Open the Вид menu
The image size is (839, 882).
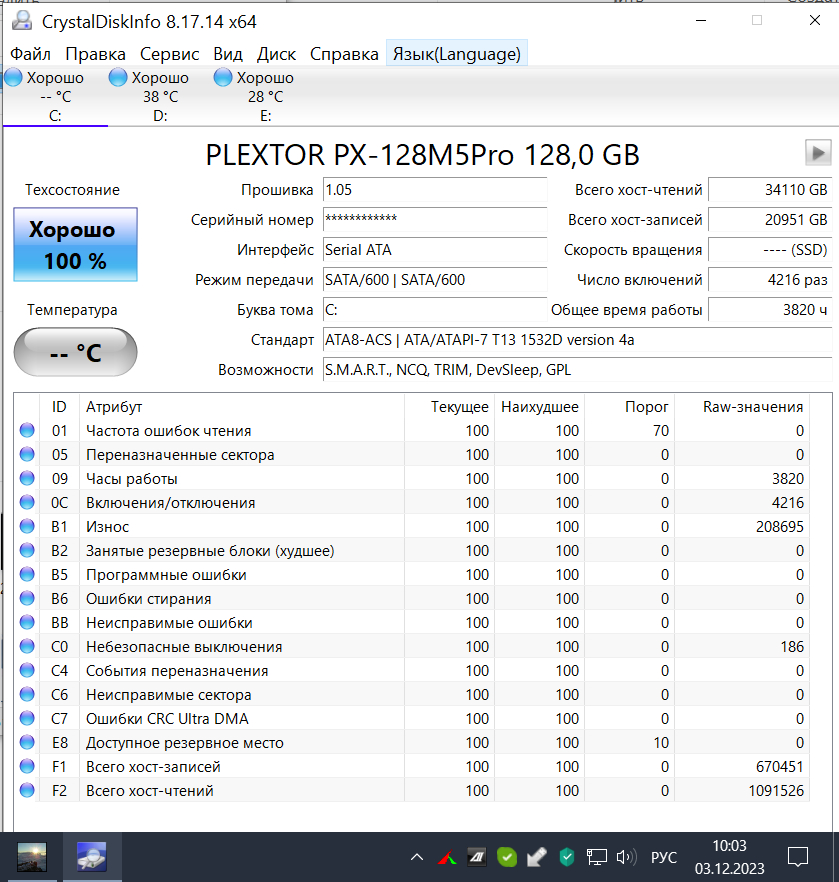tap(228, 54)
